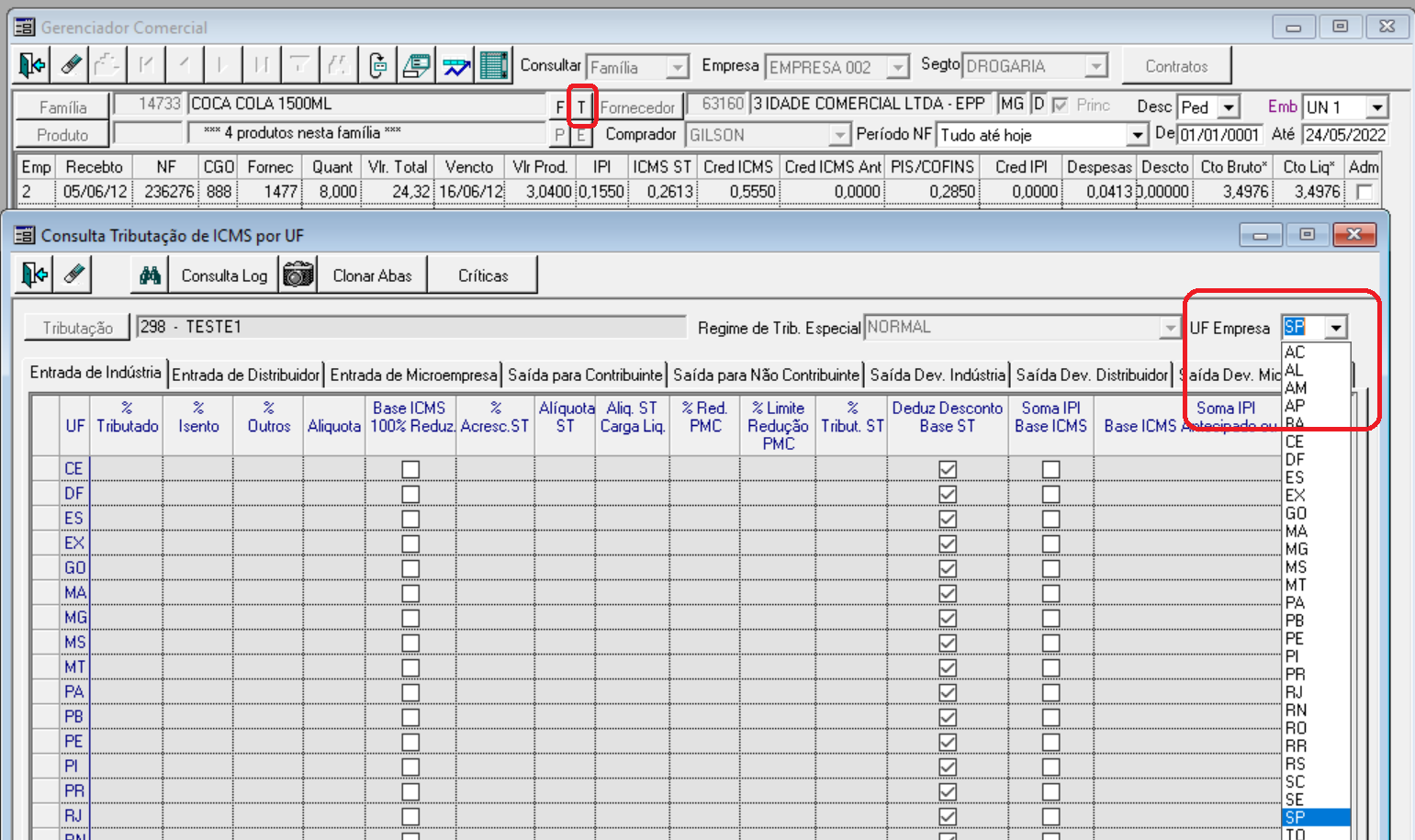Click the disabled filter funnel icon

(299, 65)
